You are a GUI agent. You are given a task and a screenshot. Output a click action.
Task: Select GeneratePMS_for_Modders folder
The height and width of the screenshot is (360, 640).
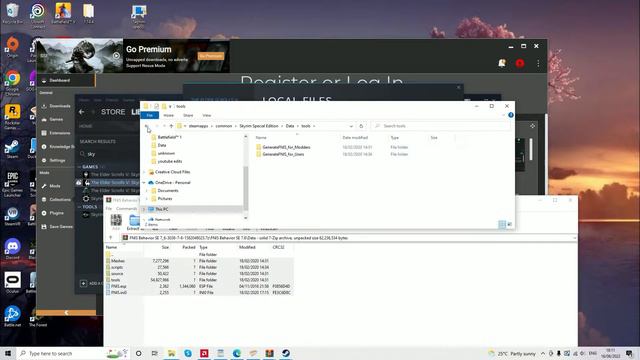pos(283,147)
